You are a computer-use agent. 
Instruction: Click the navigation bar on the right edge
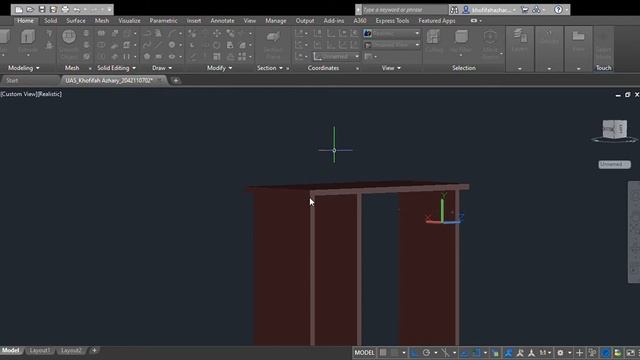point(634,232)
